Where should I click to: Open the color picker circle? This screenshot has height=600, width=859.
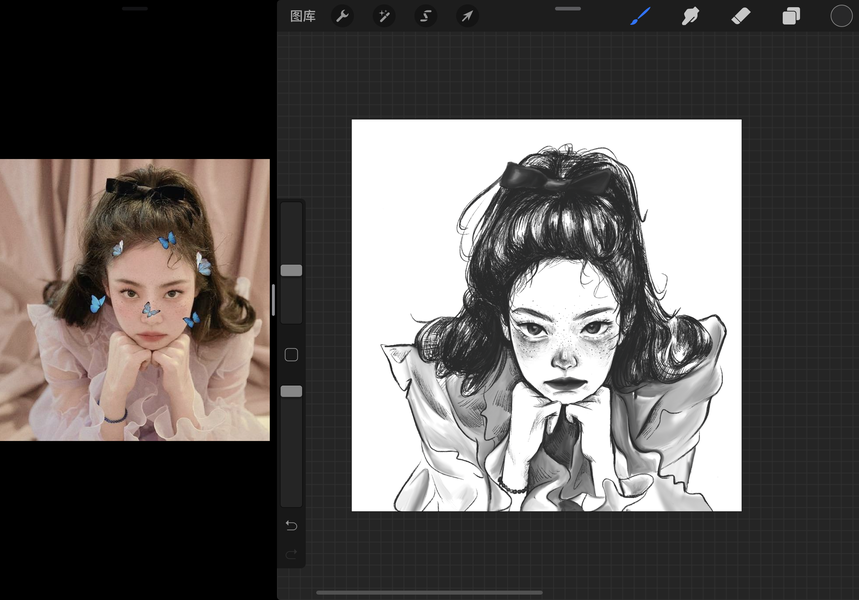[x=841, y=16]
